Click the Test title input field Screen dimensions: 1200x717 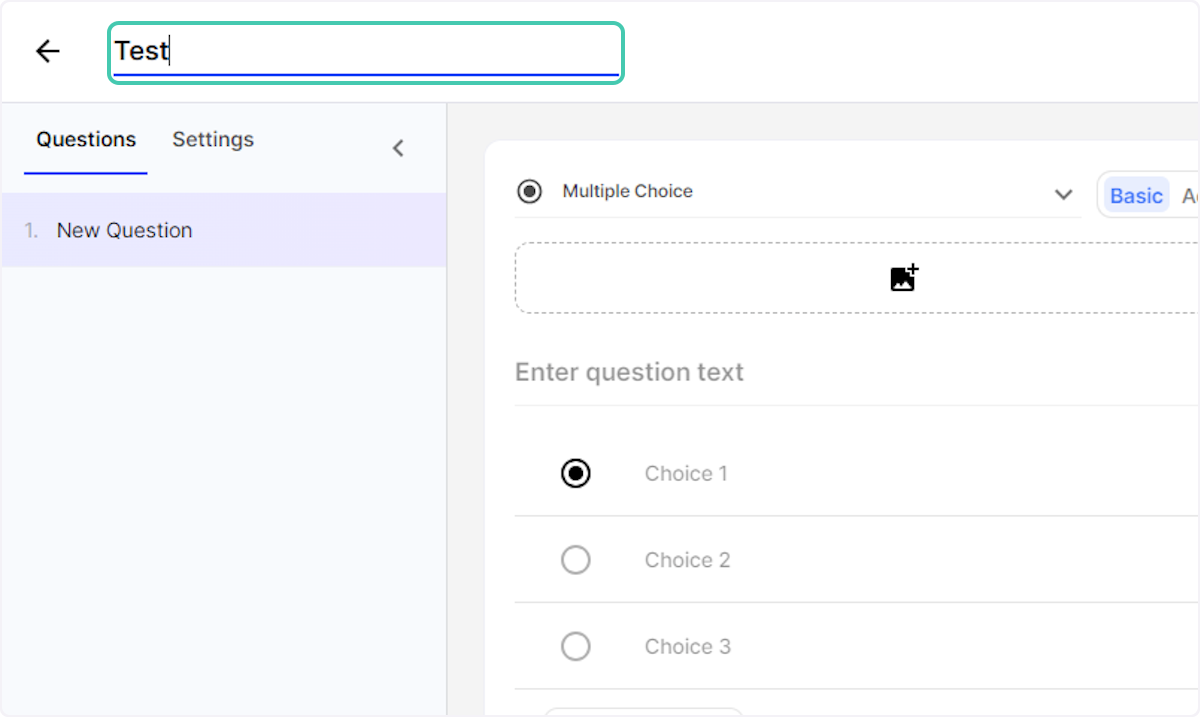tap(365, 51)
